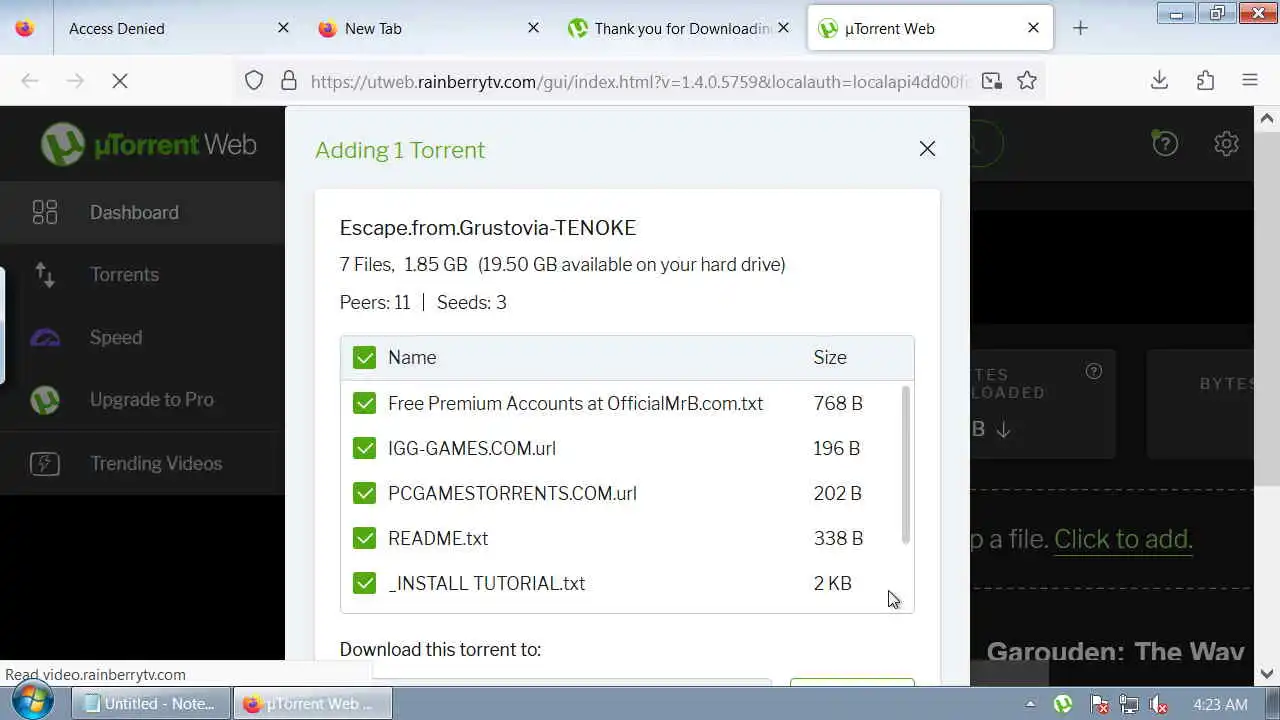Image resolution: width=1280 pixels, height=720 pixels.
Task: Show hidden system tray icons
Action: pos(1030,704)
